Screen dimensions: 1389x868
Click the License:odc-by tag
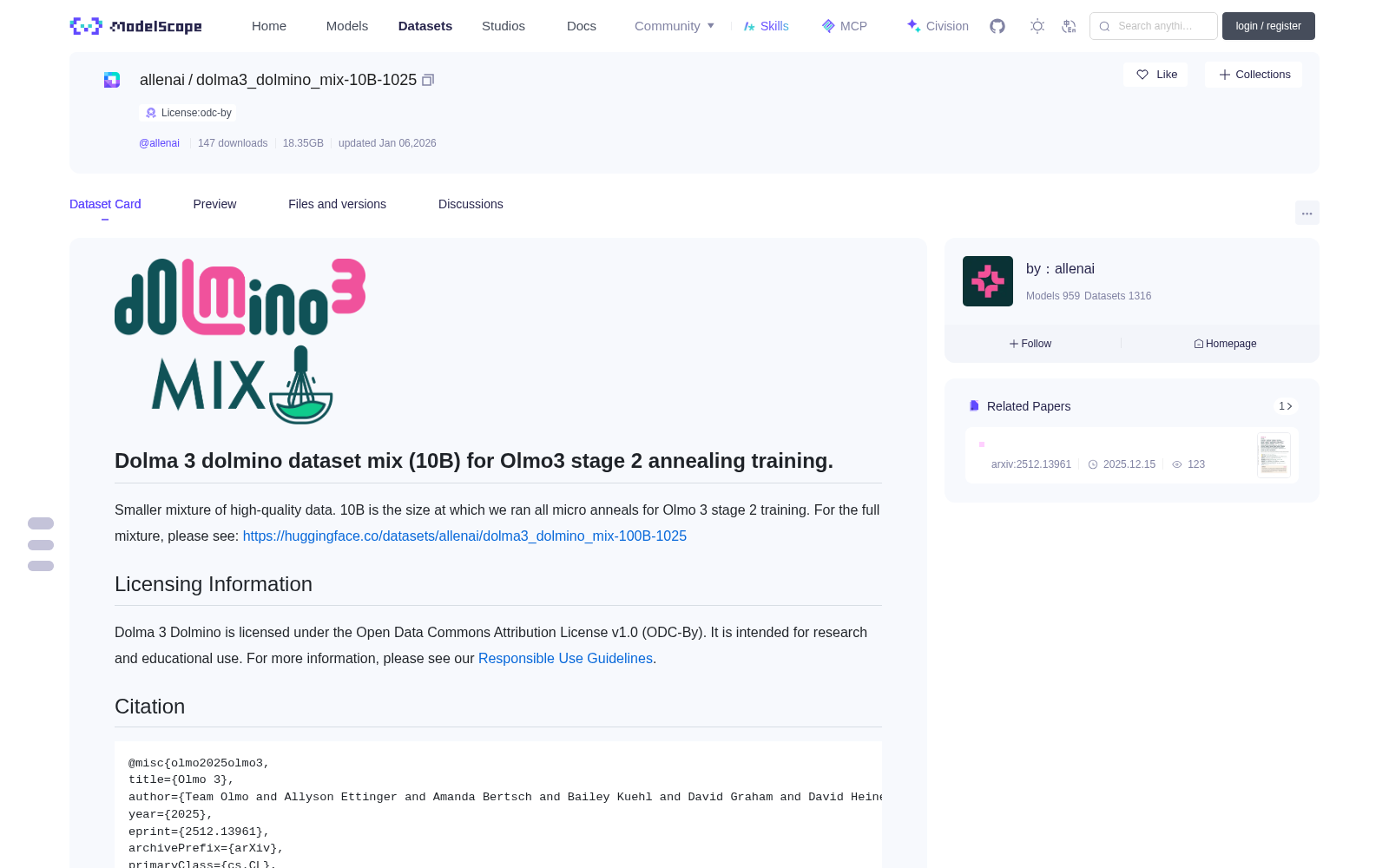(x=187, y=113)
